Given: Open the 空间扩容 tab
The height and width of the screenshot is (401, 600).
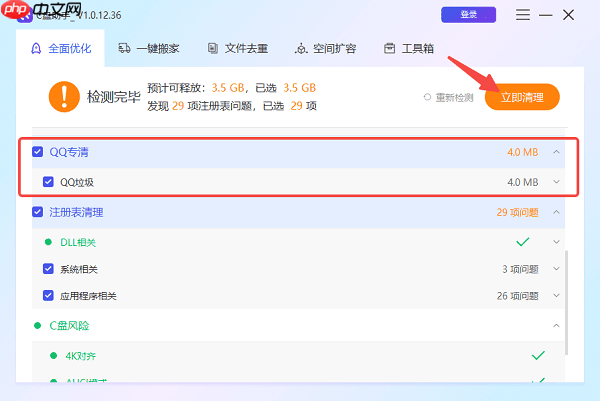Looking at the screenshot, I should (326, 49).
